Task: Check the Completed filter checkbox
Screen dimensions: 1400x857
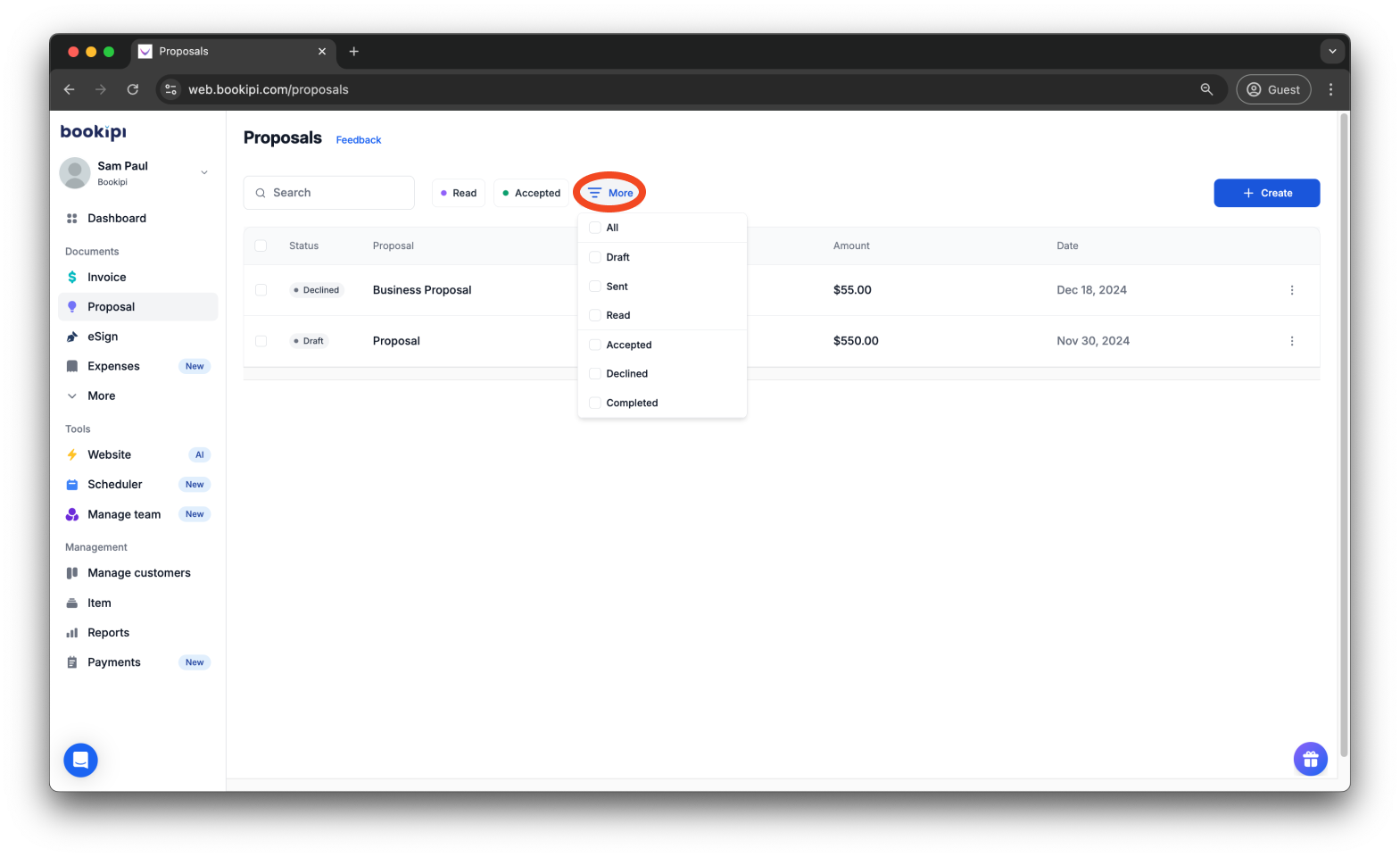Action: [594, 403]
